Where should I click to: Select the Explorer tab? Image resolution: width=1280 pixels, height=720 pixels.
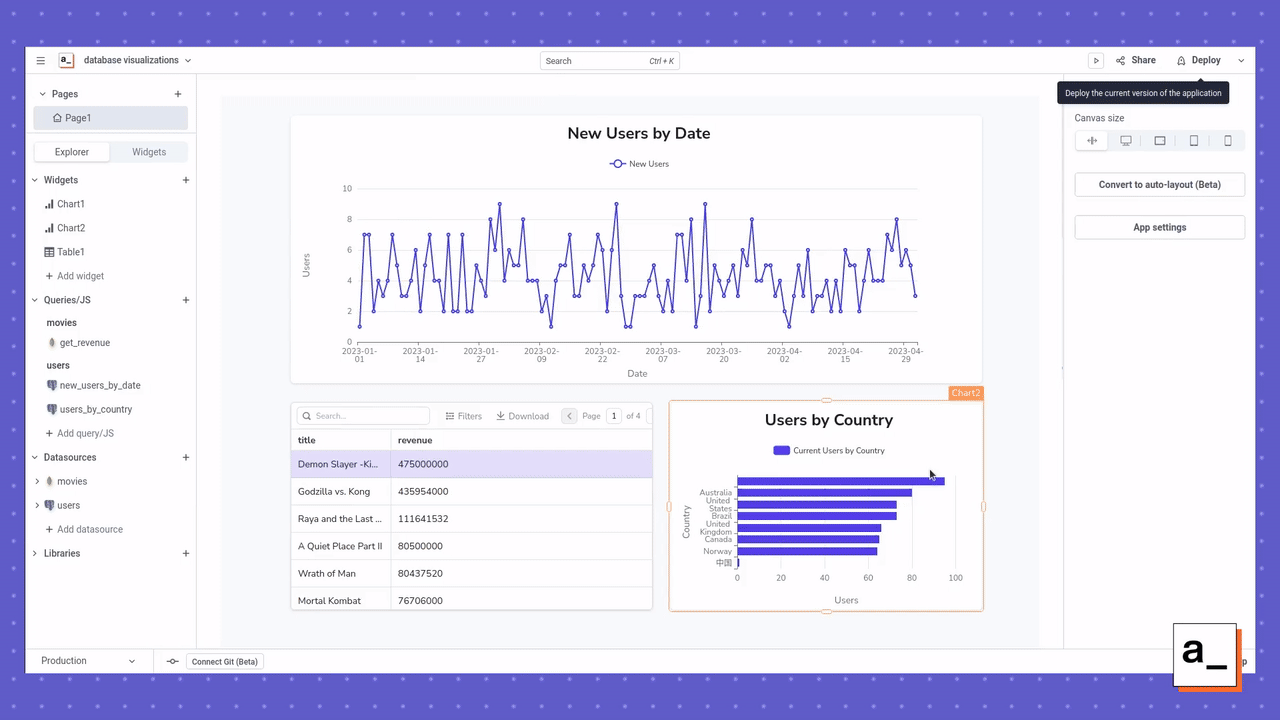(71, 151)
